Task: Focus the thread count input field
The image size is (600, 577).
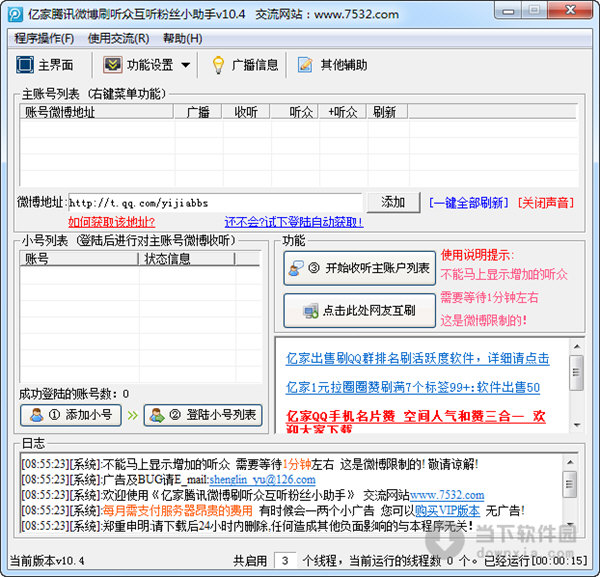Action: (285, 561)
